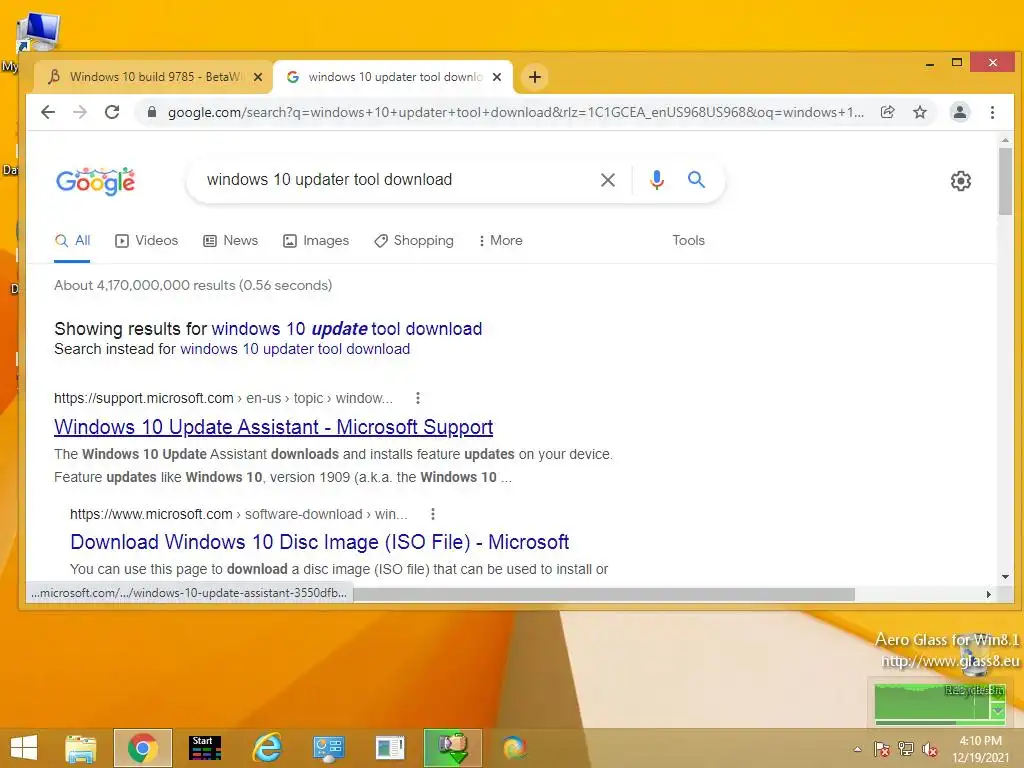Open the search Tools options

click(688, 241)
